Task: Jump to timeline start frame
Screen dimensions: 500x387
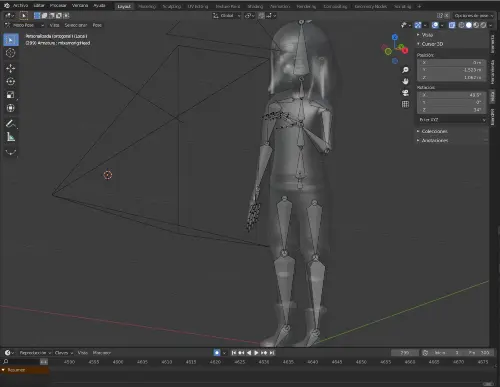Action: 234,353
